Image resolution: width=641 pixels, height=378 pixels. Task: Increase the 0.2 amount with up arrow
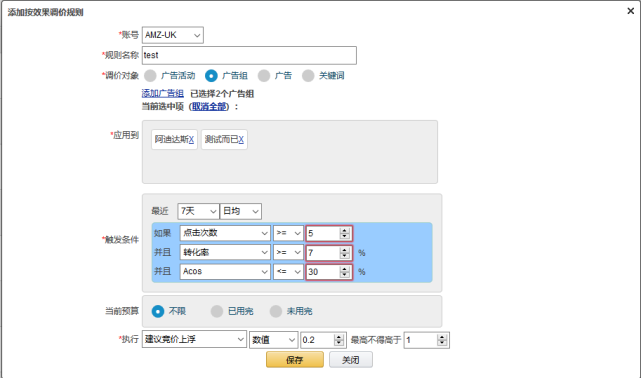tap(338, 337)
